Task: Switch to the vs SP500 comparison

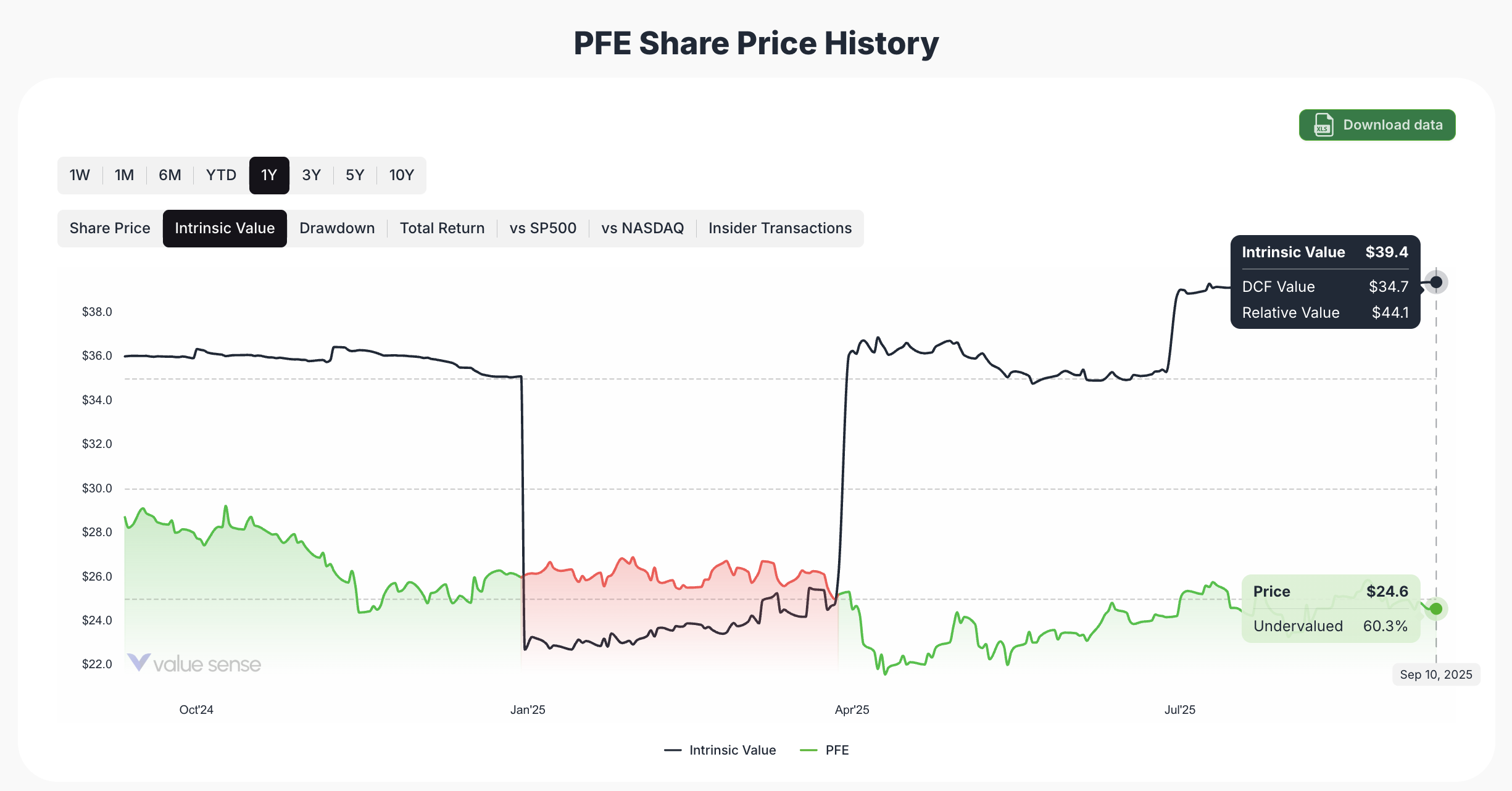Action: click(x=542, y=228)
